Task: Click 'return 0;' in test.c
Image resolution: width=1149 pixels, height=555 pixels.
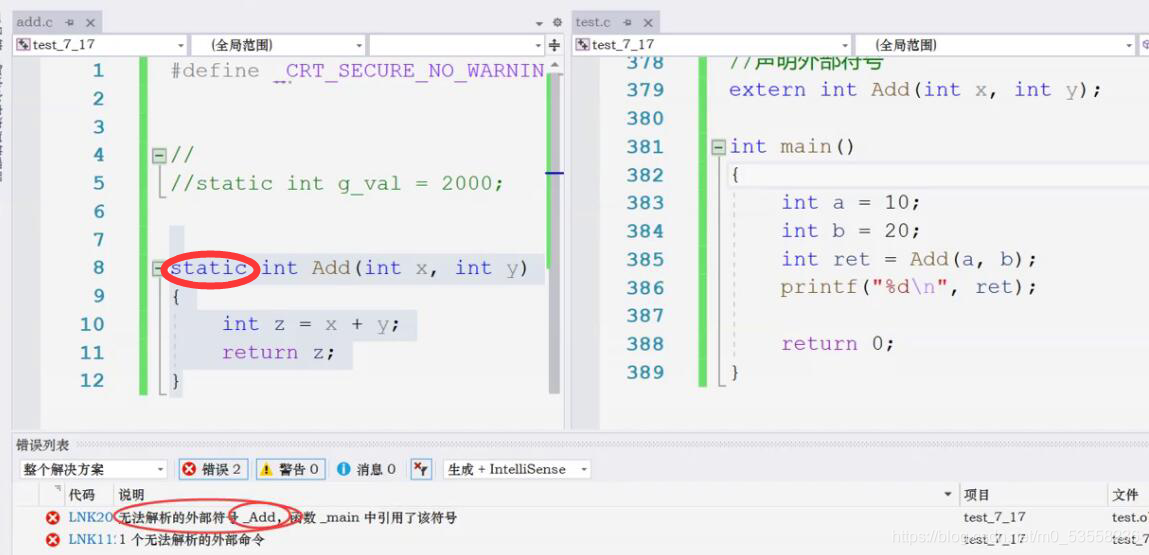Action: click(x=838, y=344)
